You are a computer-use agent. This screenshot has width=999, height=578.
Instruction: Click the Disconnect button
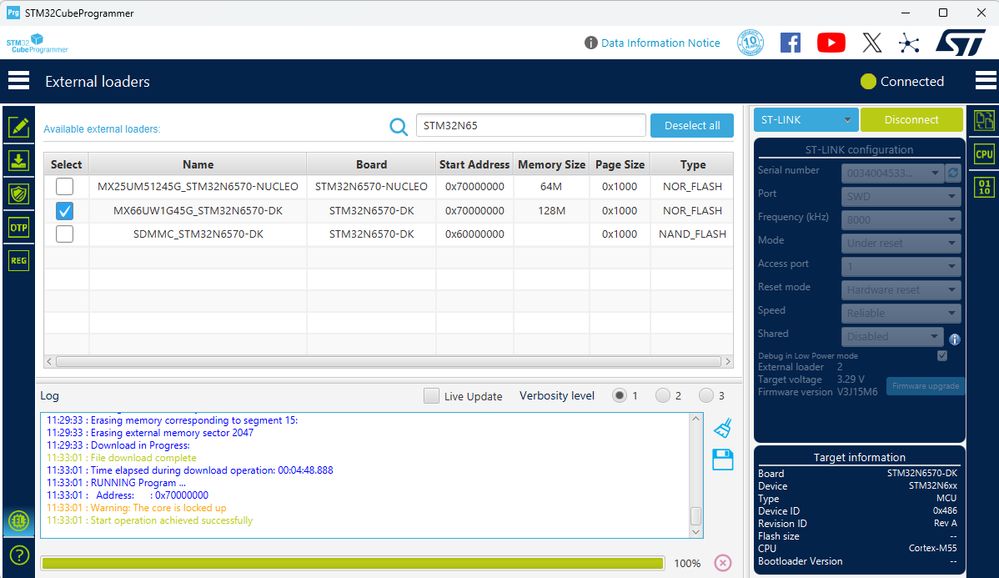point(911,120)
